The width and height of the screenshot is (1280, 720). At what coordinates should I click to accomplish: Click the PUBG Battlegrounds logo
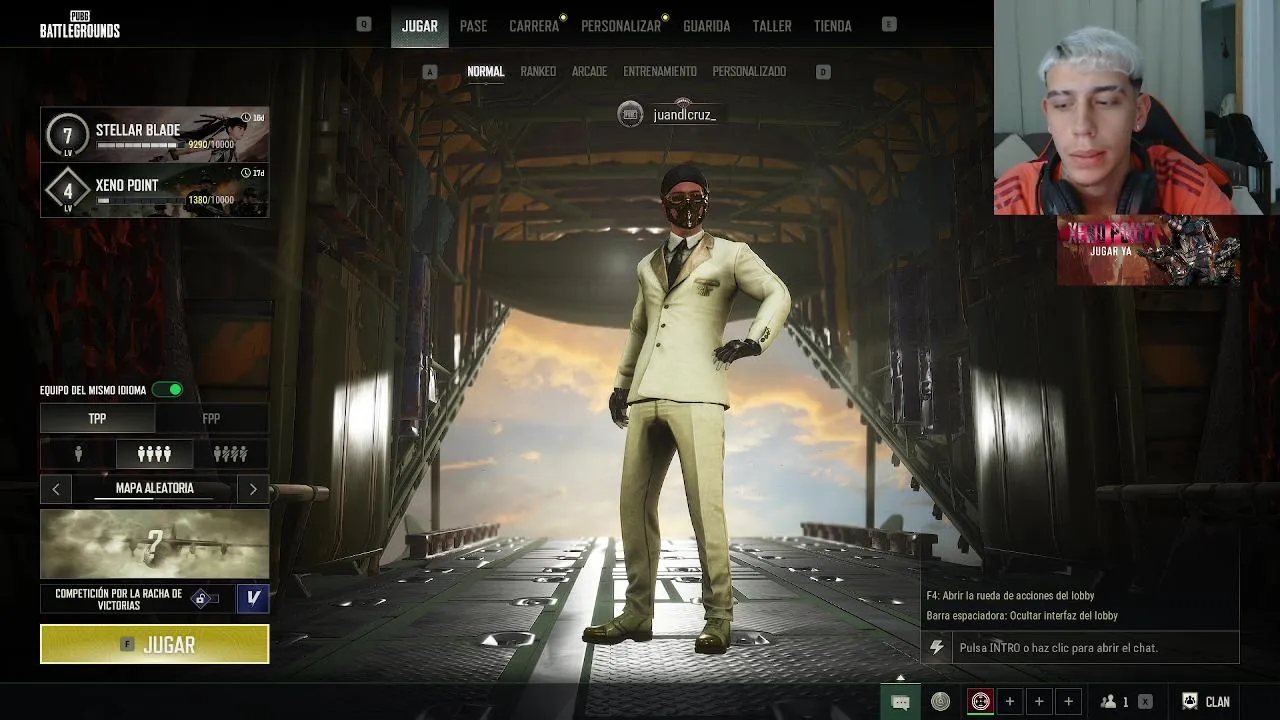pos(80,25)
